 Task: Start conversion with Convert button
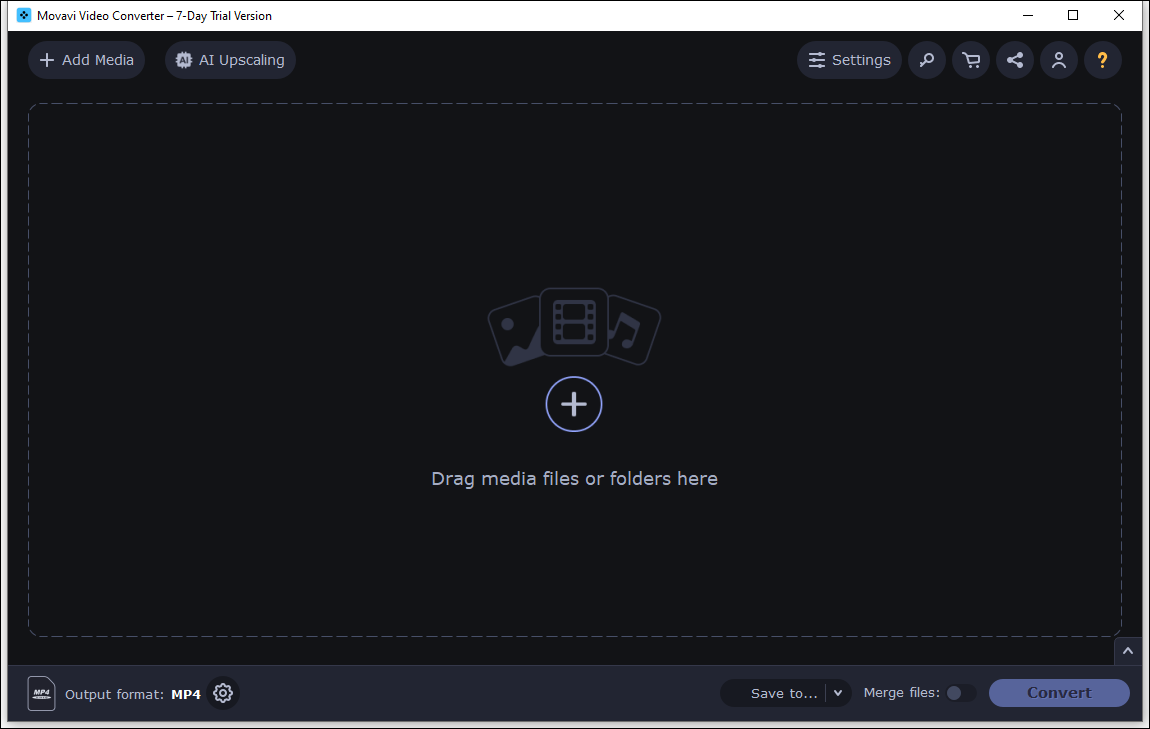1059,693
